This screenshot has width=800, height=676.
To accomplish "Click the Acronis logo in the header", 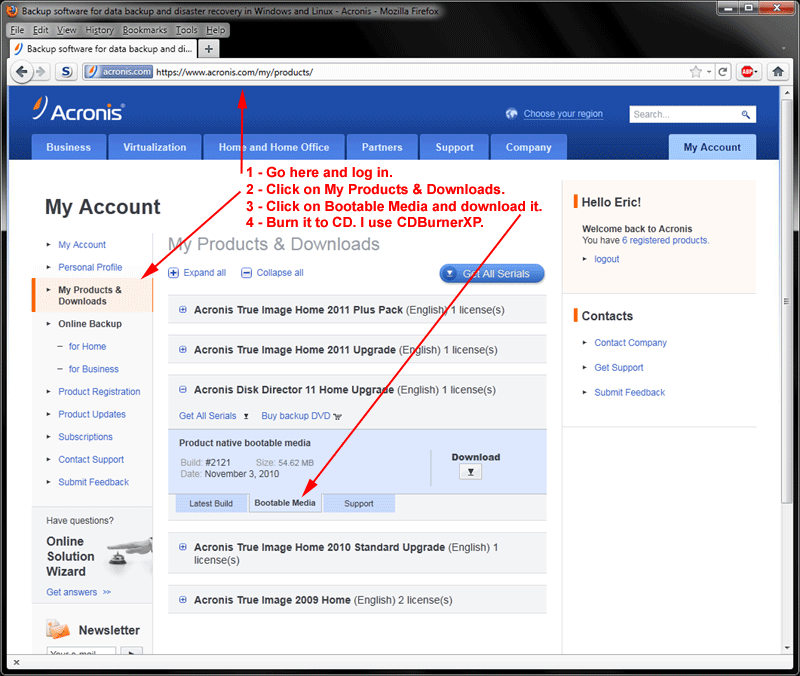I will pyautogui.click(x=78, y=110).
